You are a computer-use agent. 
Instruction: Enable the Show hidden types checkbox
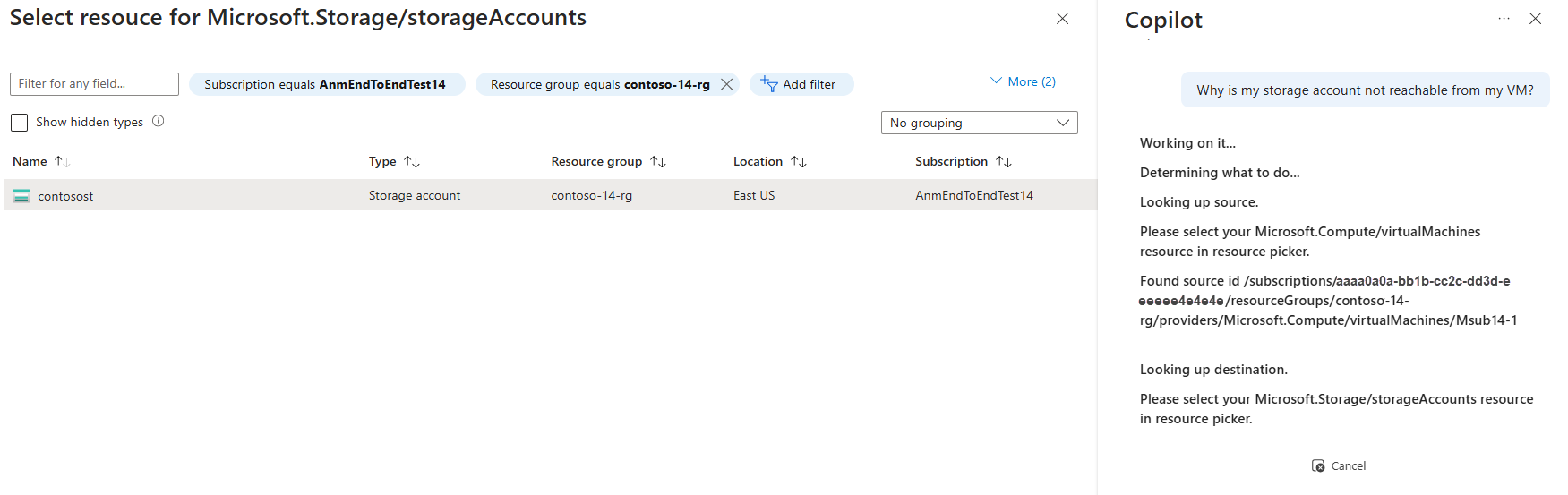tap(20, 122)
